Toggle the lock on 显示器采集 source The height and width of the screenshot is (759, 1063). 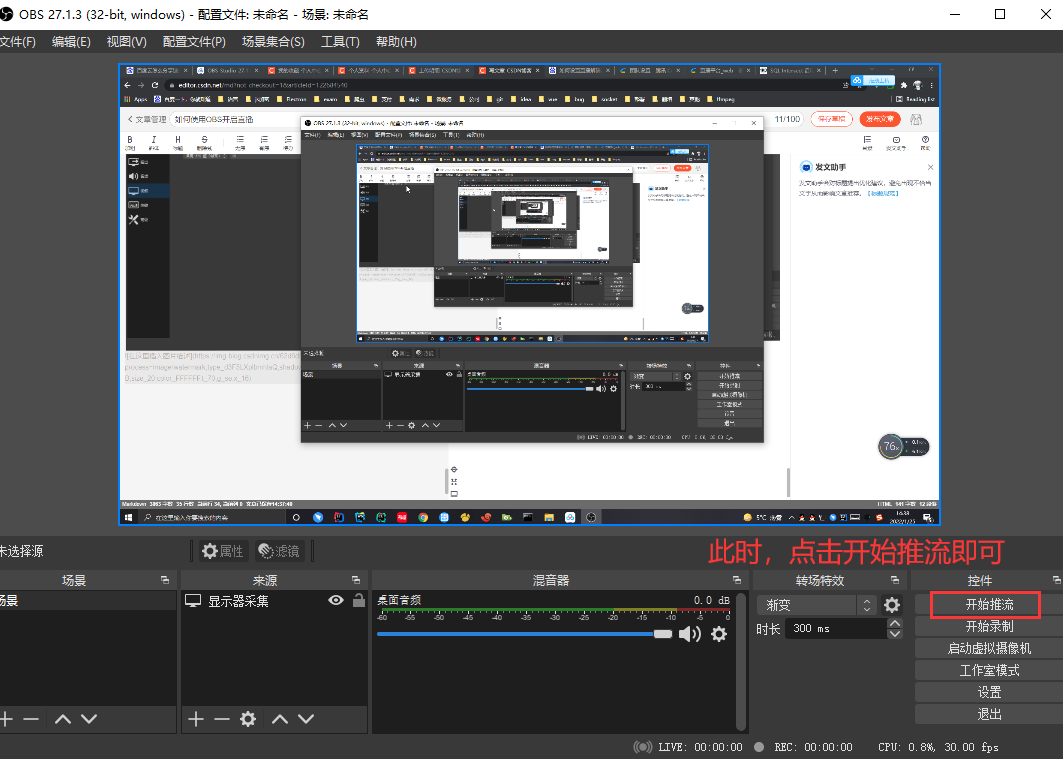359,600
